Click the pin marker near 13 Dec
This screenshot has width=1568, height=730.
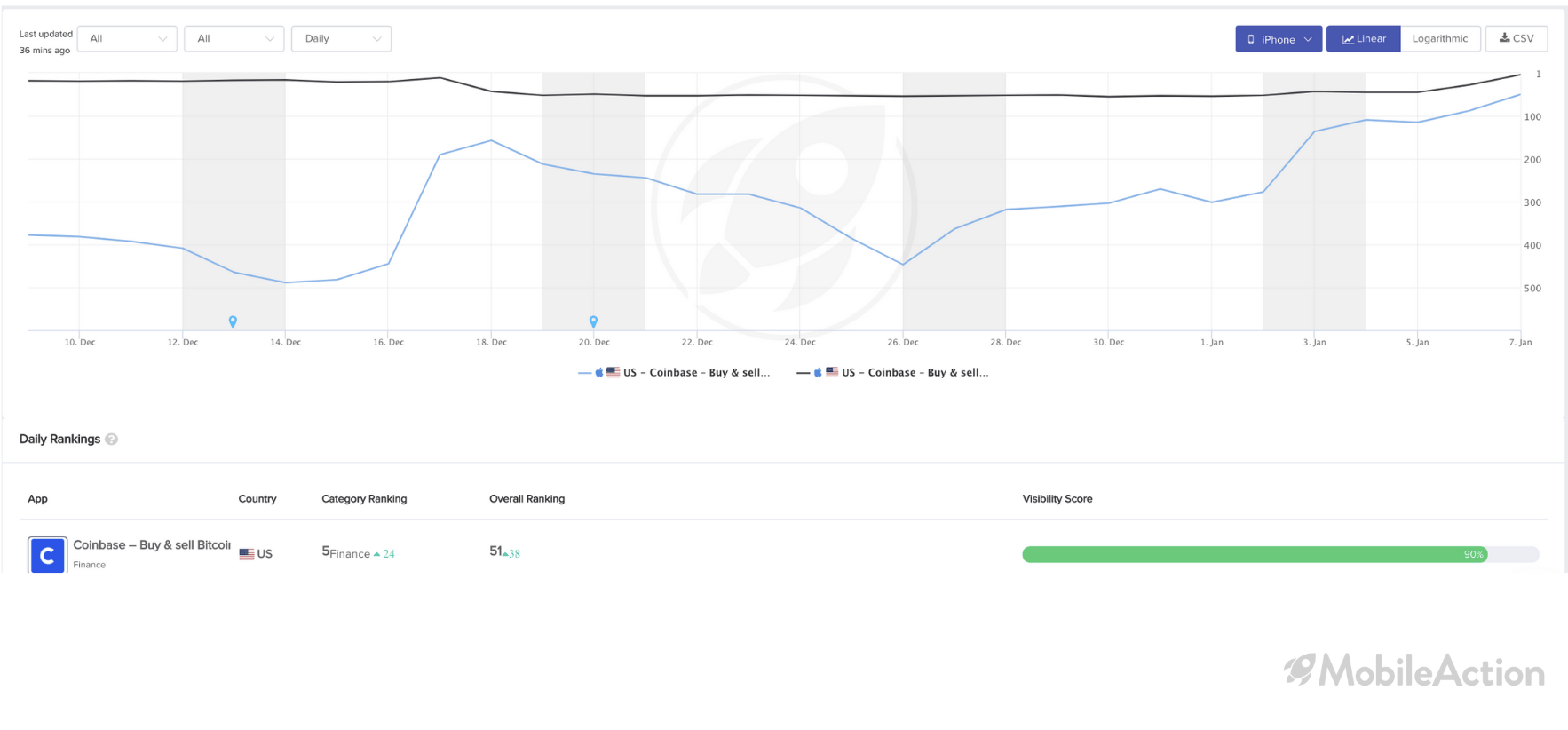click(x=233, y=321)
